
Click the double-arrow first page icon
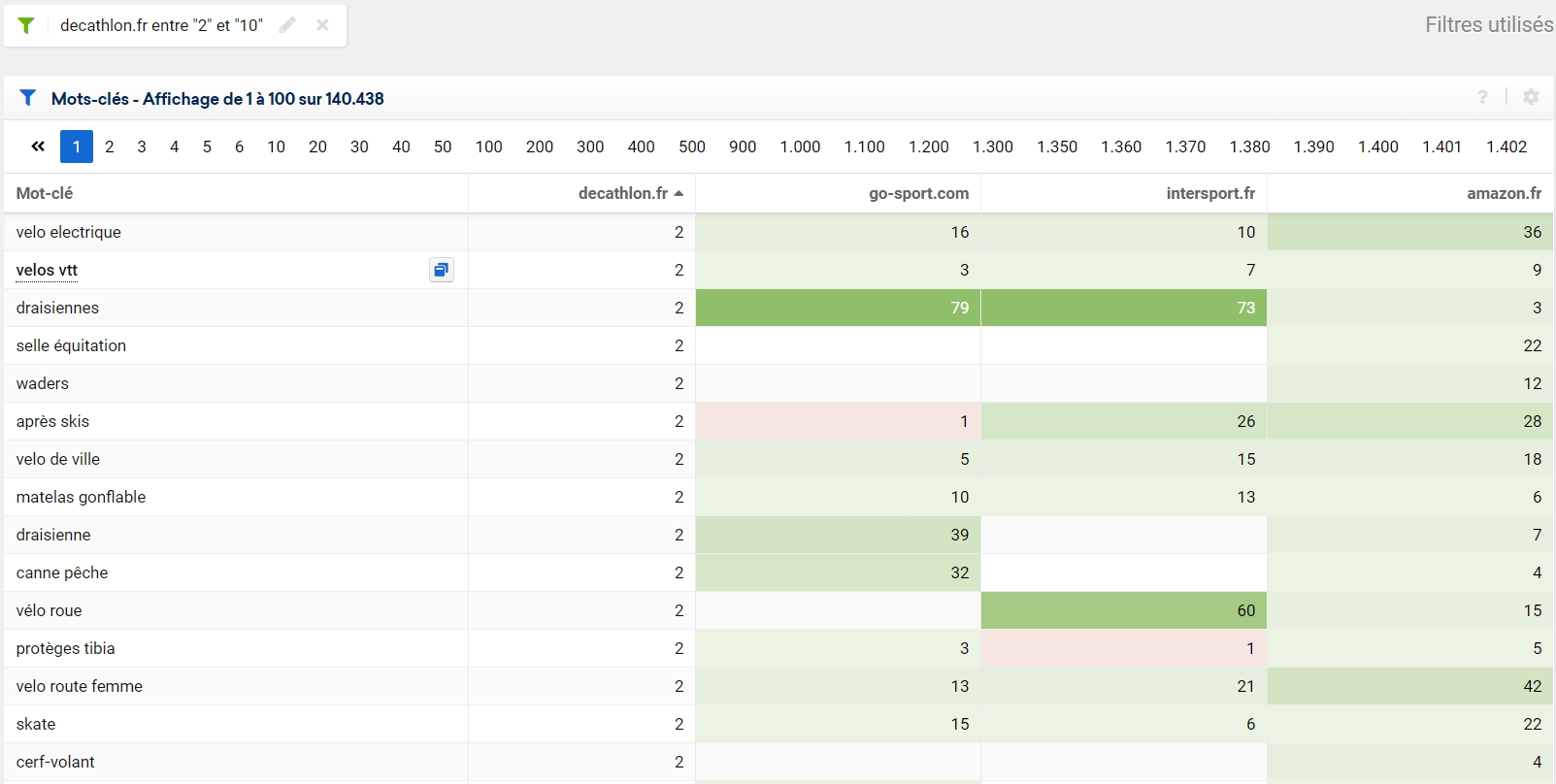click(x=38, y=147)
